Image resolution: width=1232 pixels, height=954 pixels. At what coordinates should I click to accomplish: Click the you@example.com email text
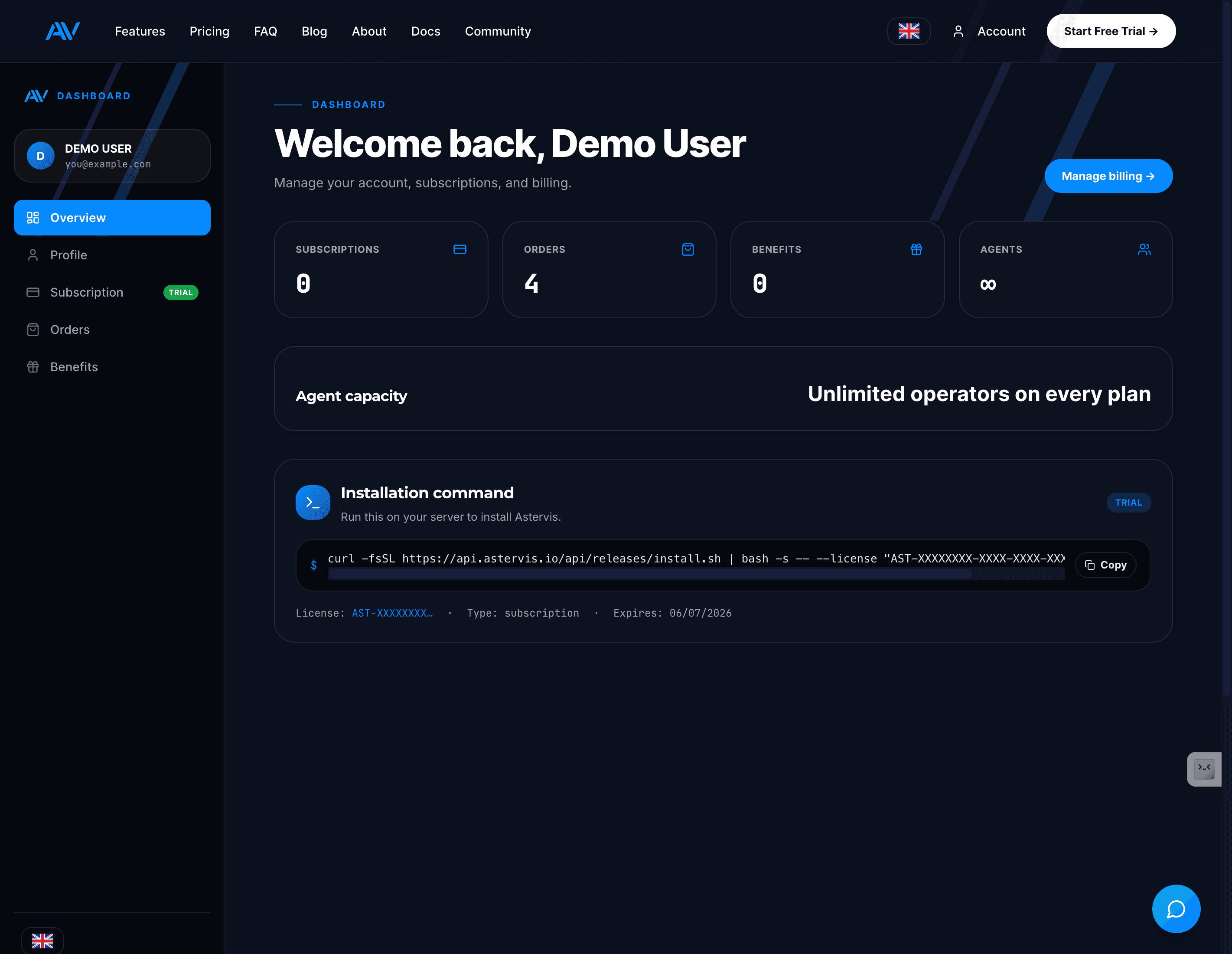108,164
